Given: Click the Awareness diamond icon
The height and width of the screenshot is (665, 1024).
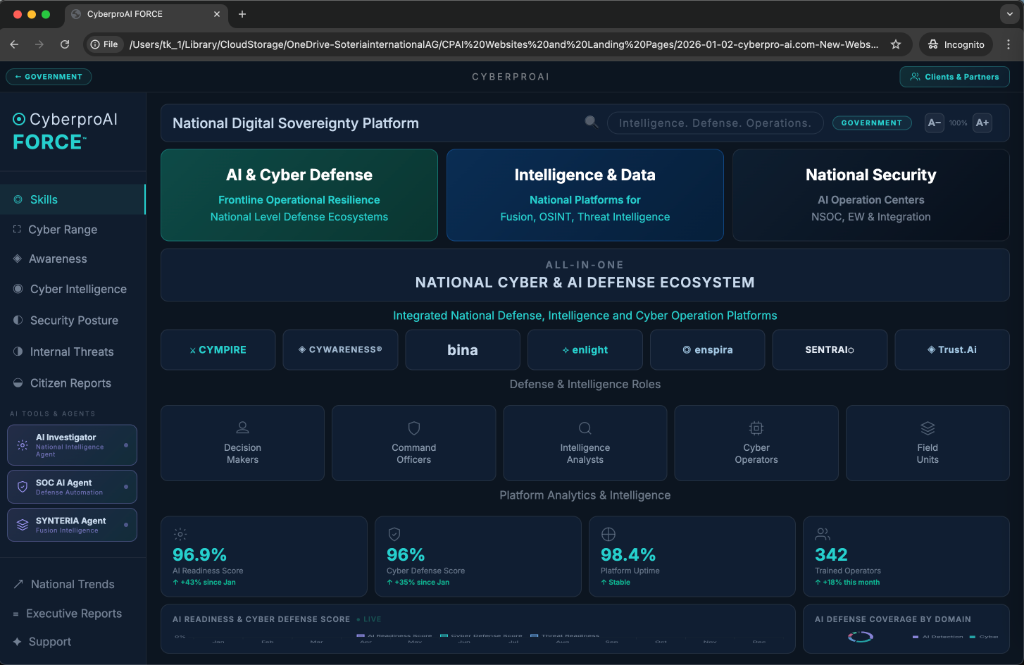Looking at the screenshot, I should click(x=18, y=259).
